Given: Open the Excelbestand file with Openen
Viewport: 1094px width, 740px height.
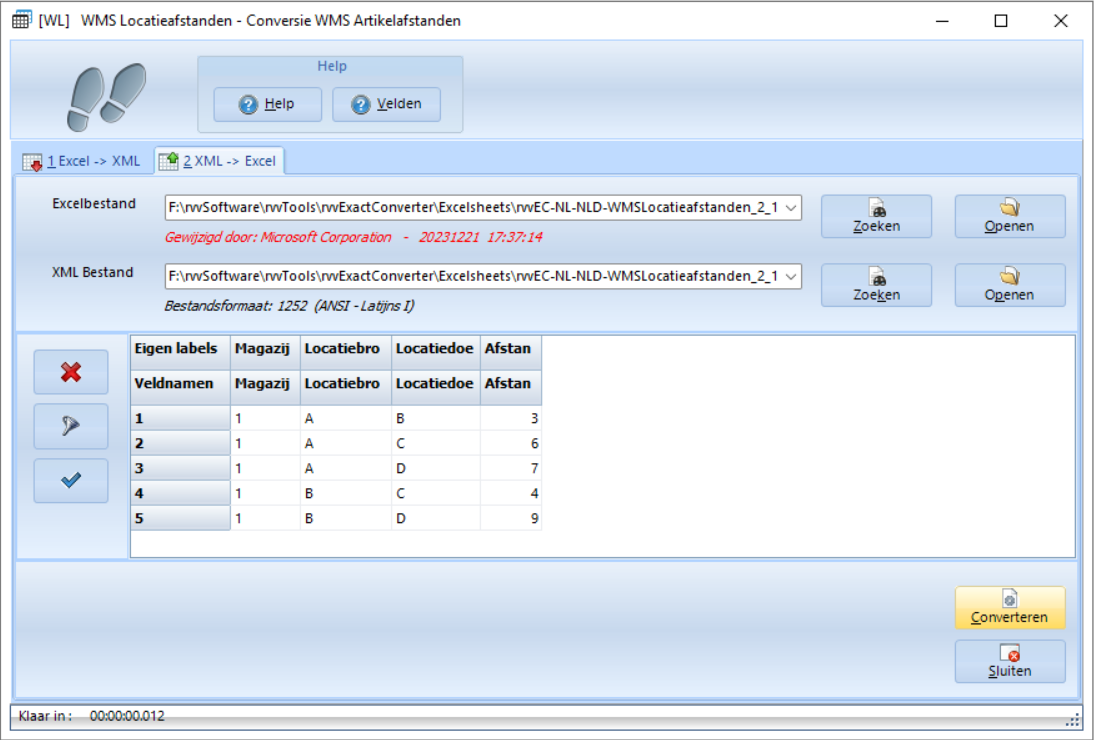Looking at the screenshot, I should coord(1009,216).
